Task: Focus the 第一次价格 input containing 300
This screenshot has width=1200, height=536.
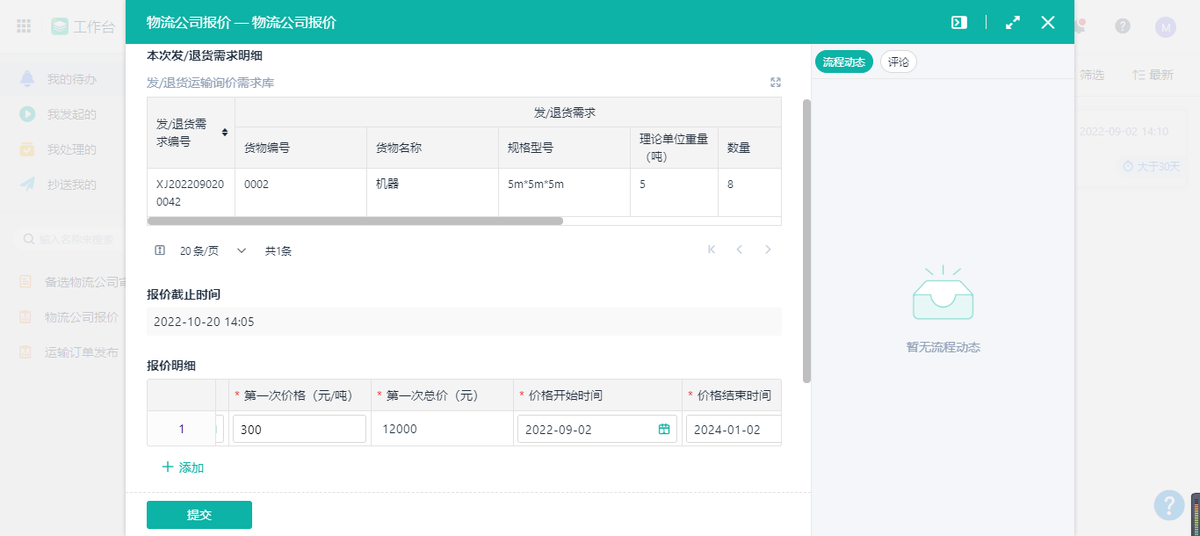Action: (299, 429)
